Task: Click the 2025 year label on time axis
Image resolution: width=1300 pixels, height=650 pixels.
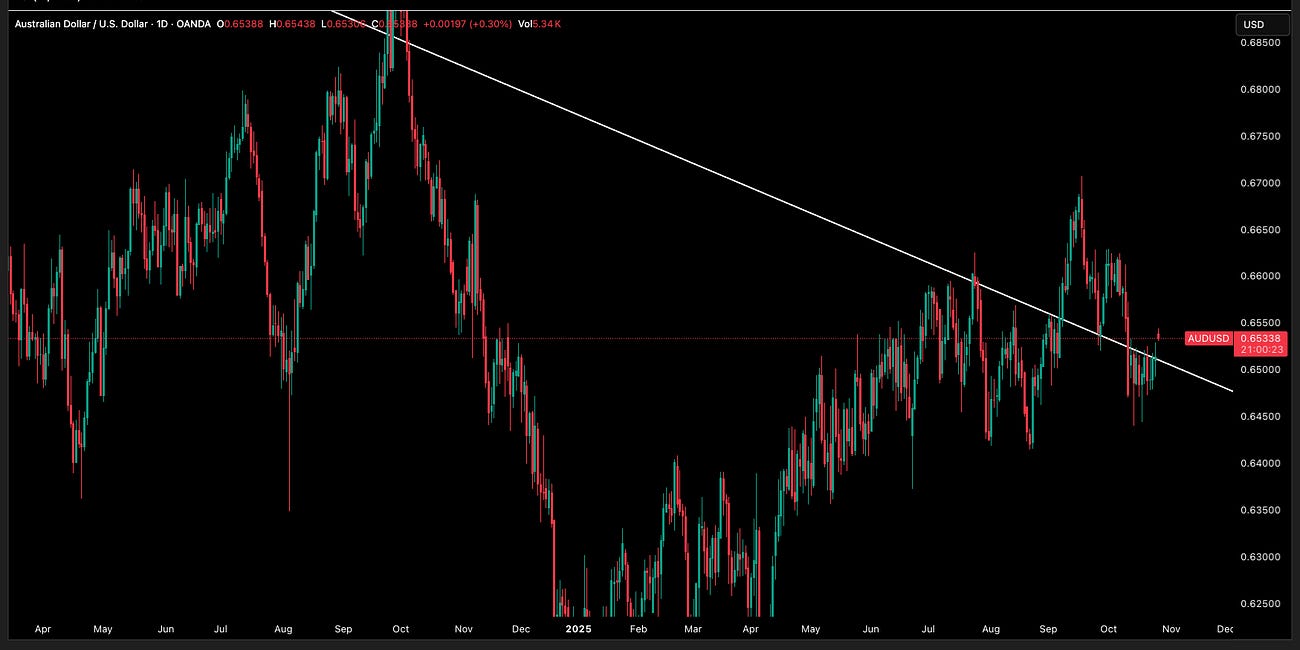Action: [x=579, y=629]
